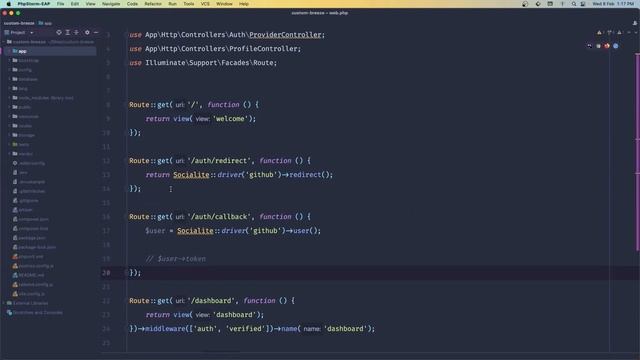The height and width of the screenshot is (360, 640).
Task: Select the .editorconfig gear file icon
Action: pyautogui.click(x=15, y=163)
